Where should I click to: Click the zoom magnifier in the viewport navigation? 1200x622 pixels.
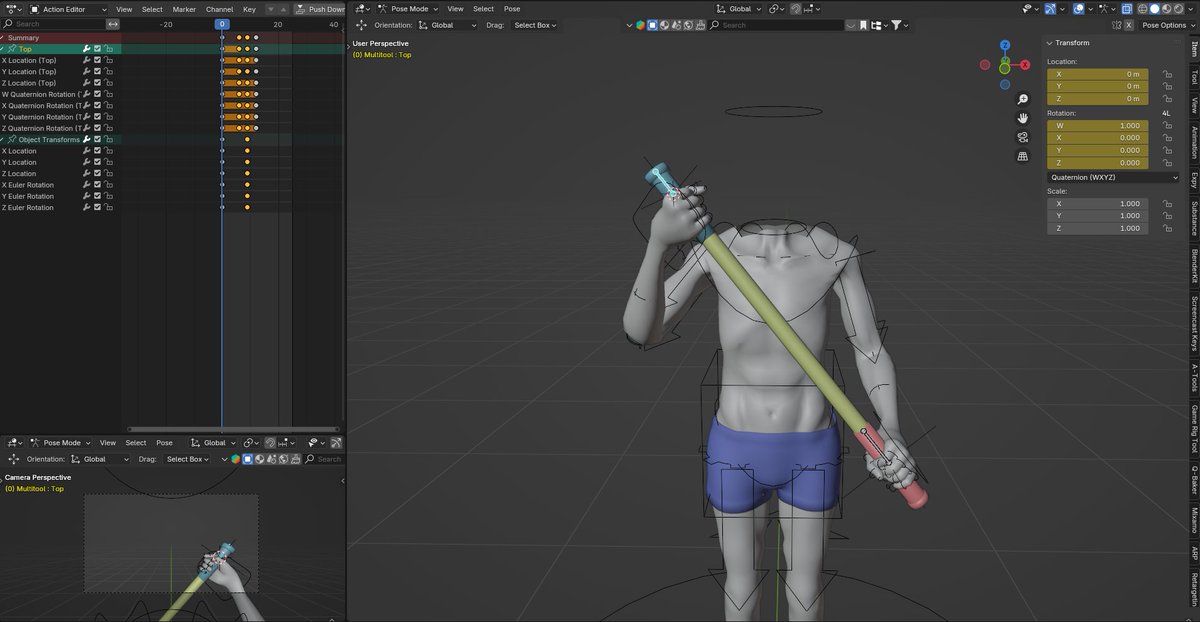(x=1023, y=100)
